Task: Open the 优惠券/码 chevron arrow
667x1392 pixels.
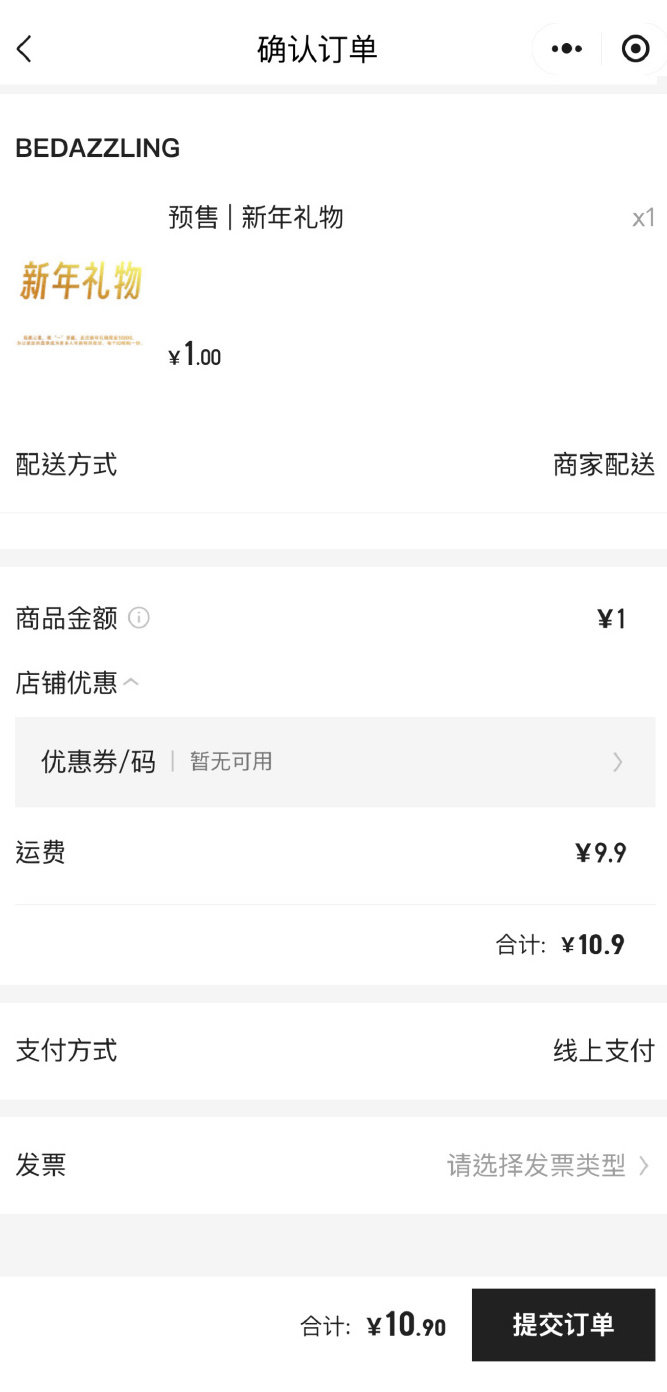Action: coord(618,762)
